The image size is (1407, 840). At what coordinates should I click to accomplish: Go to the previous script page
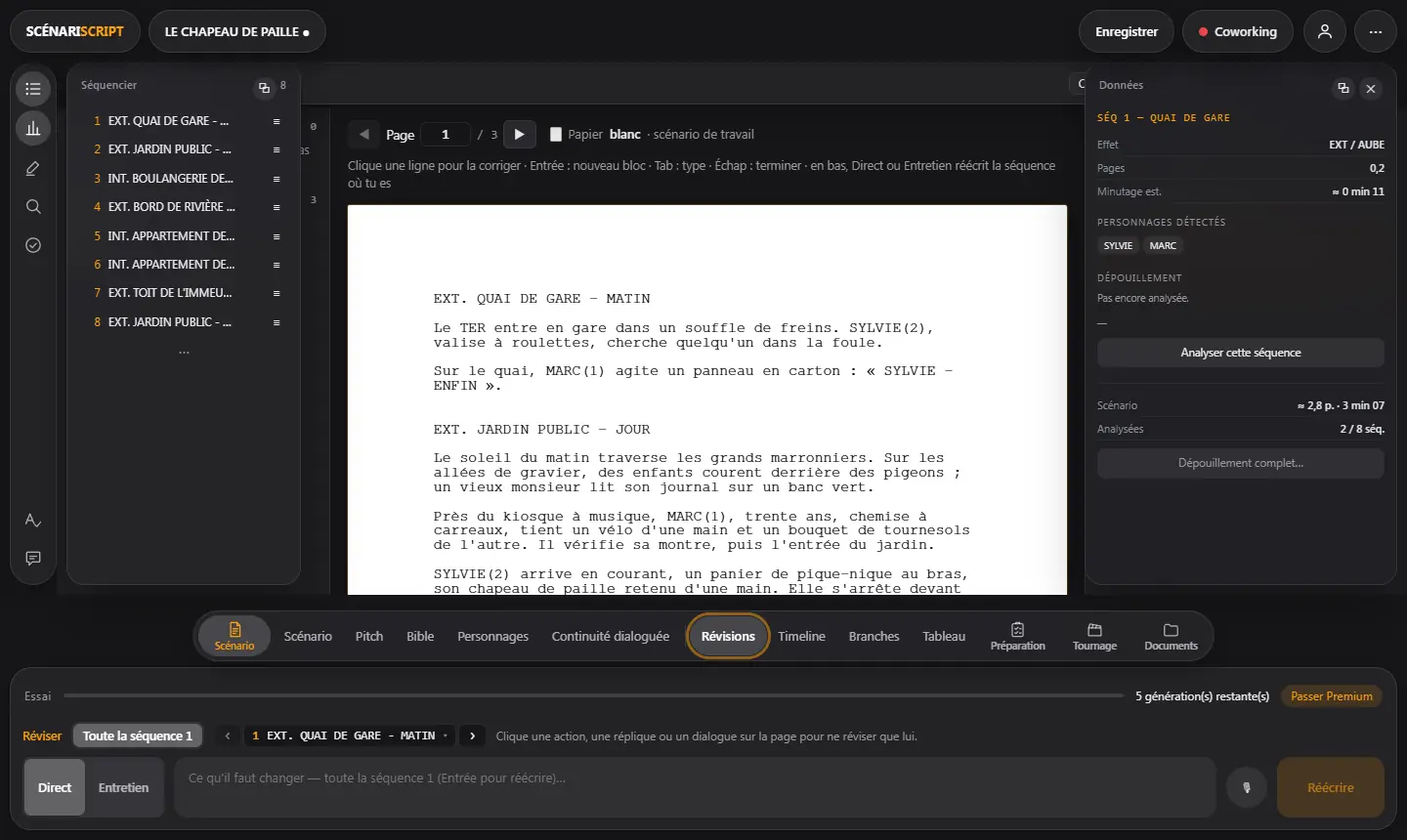364,134
